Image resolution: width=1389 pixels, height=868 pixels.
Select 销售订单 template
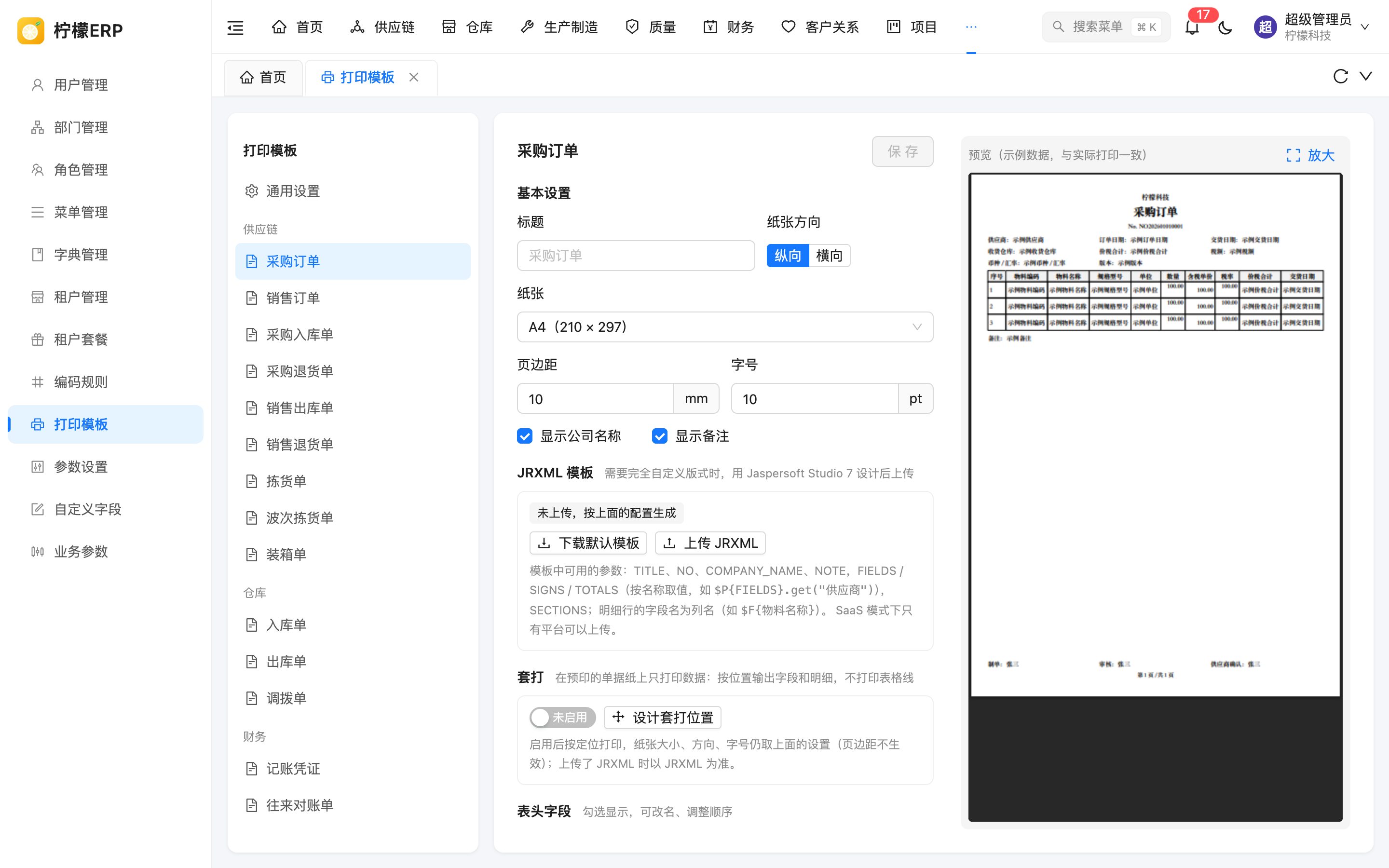[x=353, y=298]
